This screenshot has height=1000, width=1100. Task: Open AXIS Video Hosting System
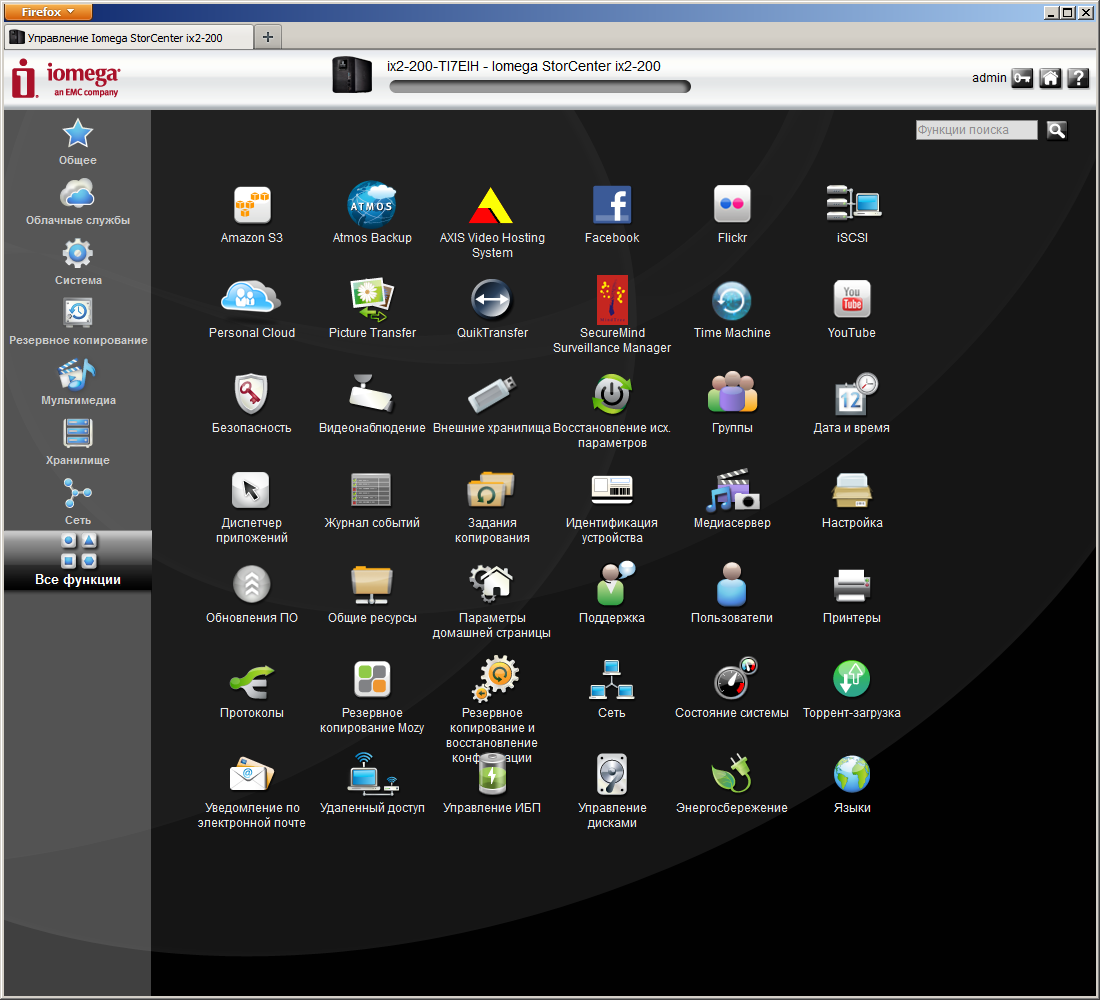click(x=491, y=206)
